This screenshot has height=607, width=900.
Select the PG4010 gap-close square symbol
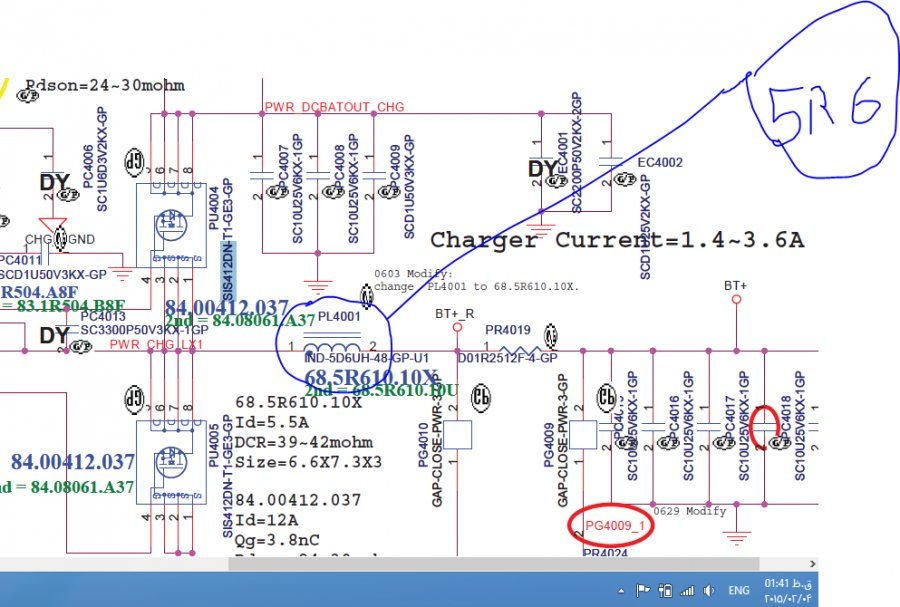click(457, 434)
